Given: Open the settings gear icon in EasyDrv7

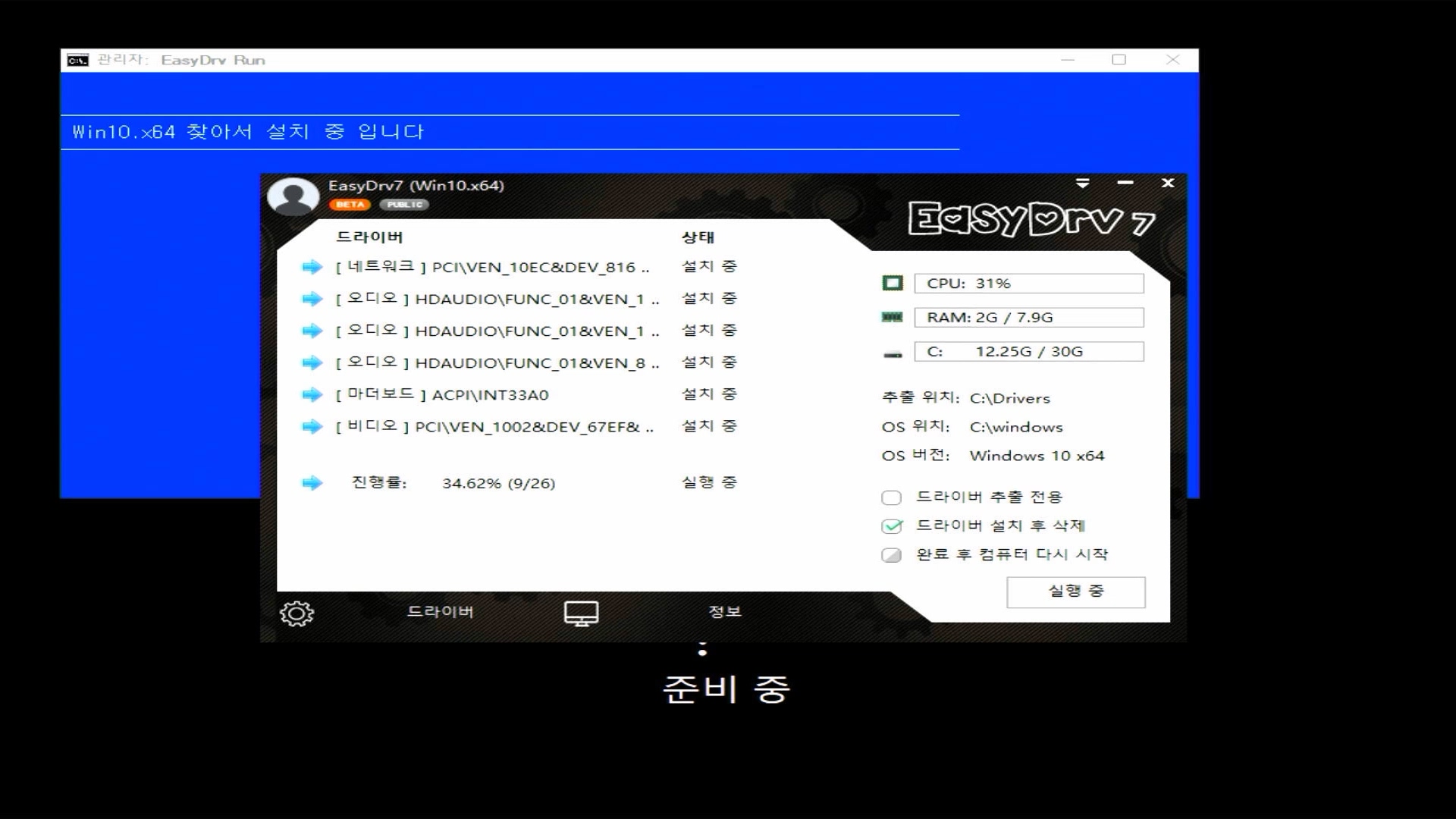Looking at the screenshot, I should (297, 613).
